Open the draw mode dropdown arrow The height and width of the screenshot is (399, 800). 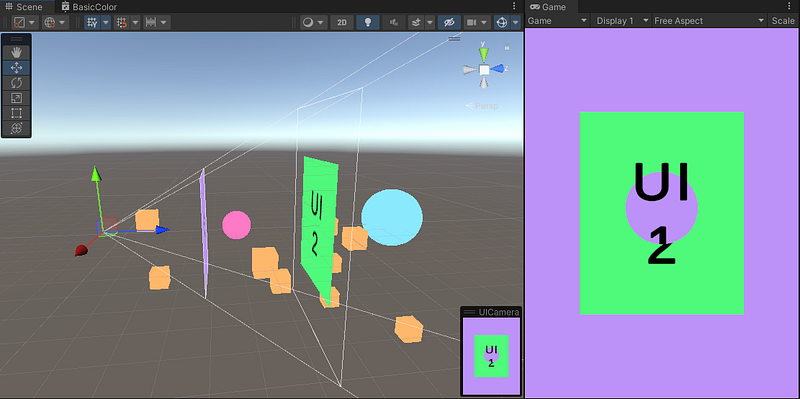(321, 22)
